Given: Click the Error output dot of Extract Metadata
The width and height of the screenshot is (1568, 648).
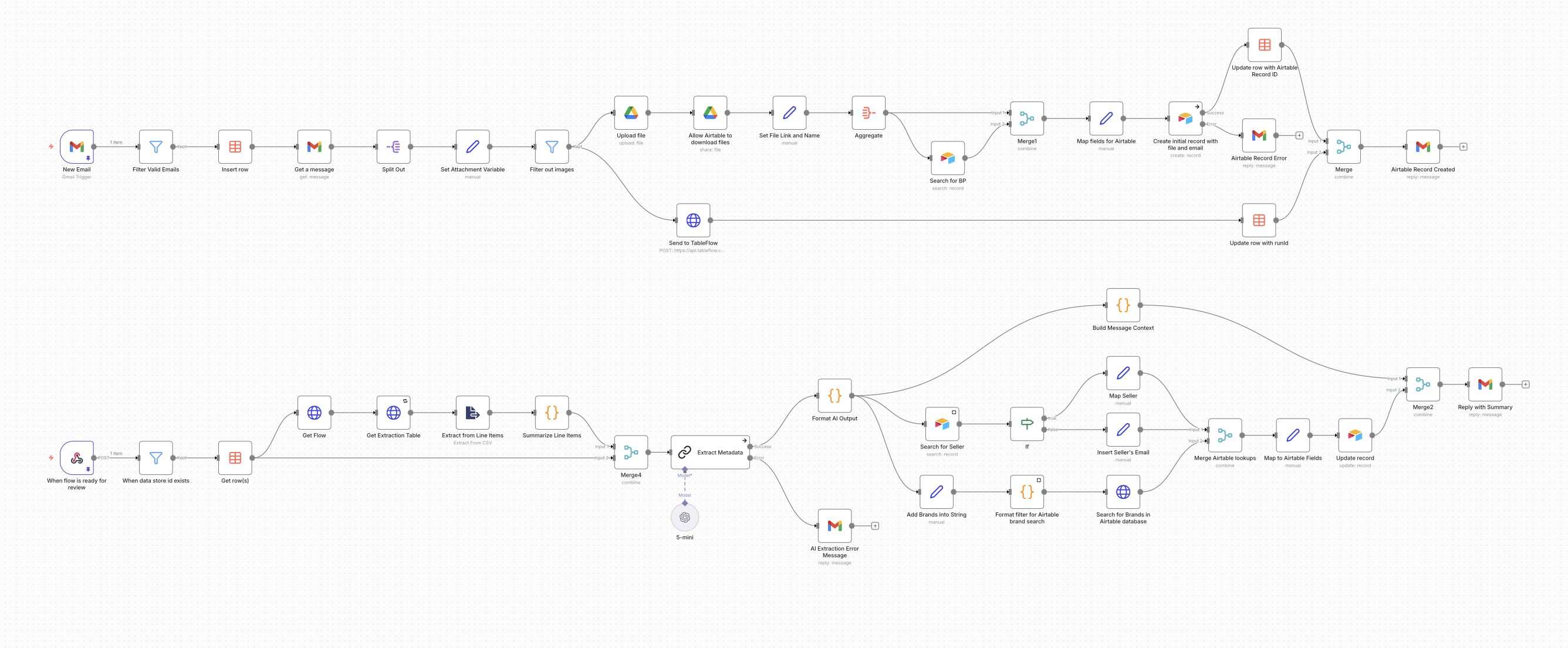Looking at the screenshot, I should [751, 458].
